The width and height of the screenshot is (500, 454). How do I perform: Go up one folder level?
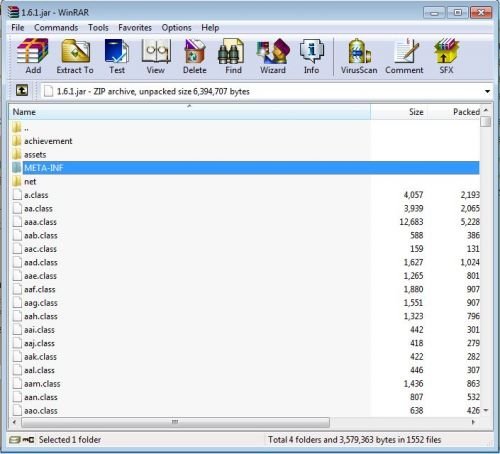[22, 90]
